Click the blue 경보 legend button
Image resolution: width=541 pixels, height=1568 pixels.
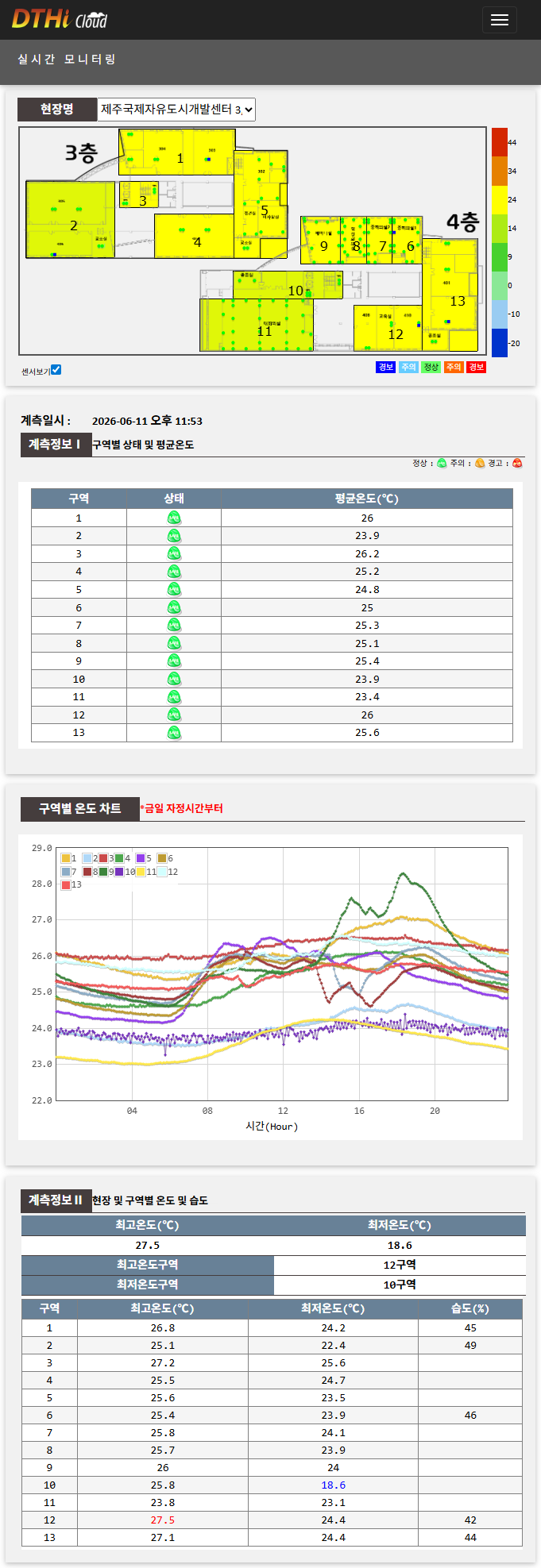pyautogui.click(x=385, y=367)
